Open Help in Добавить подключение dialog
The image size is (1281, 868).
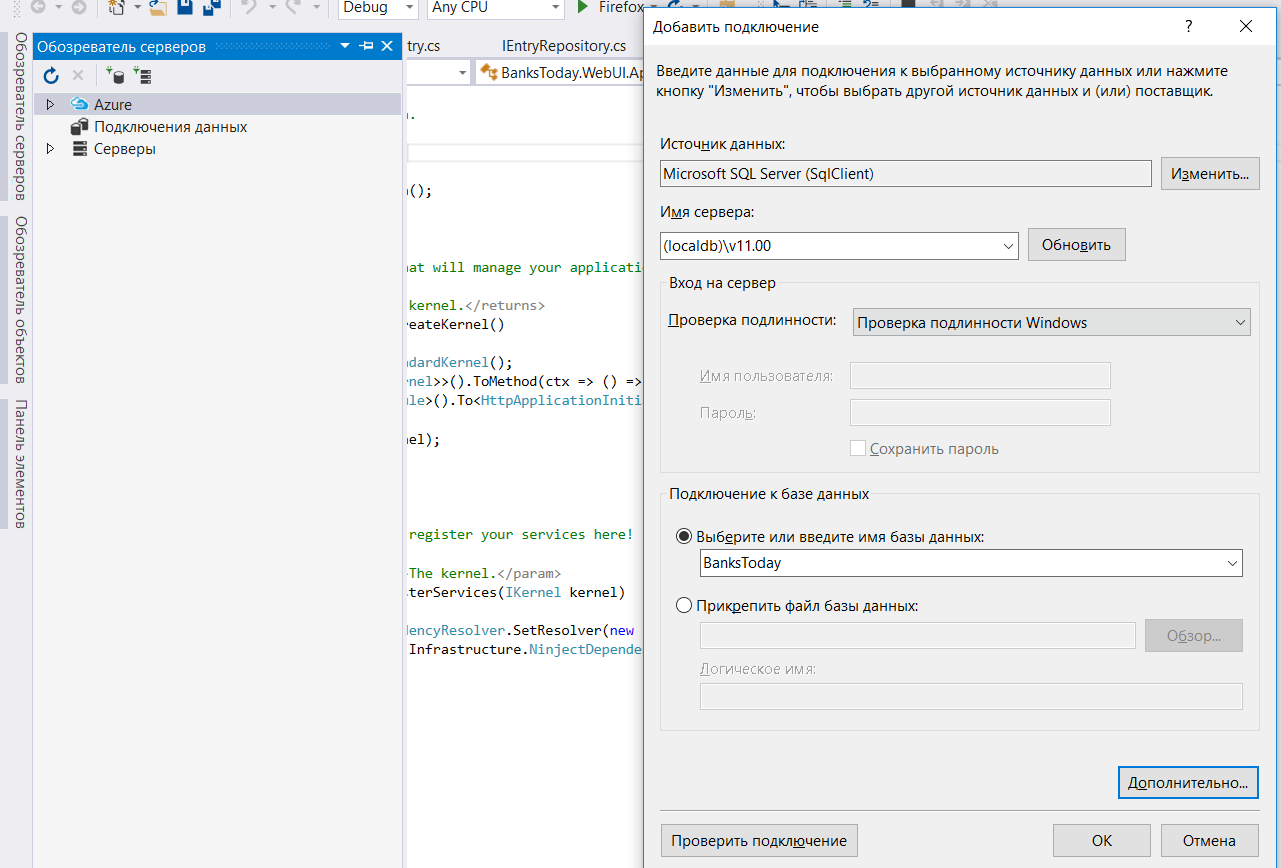tap(1189, 27)
